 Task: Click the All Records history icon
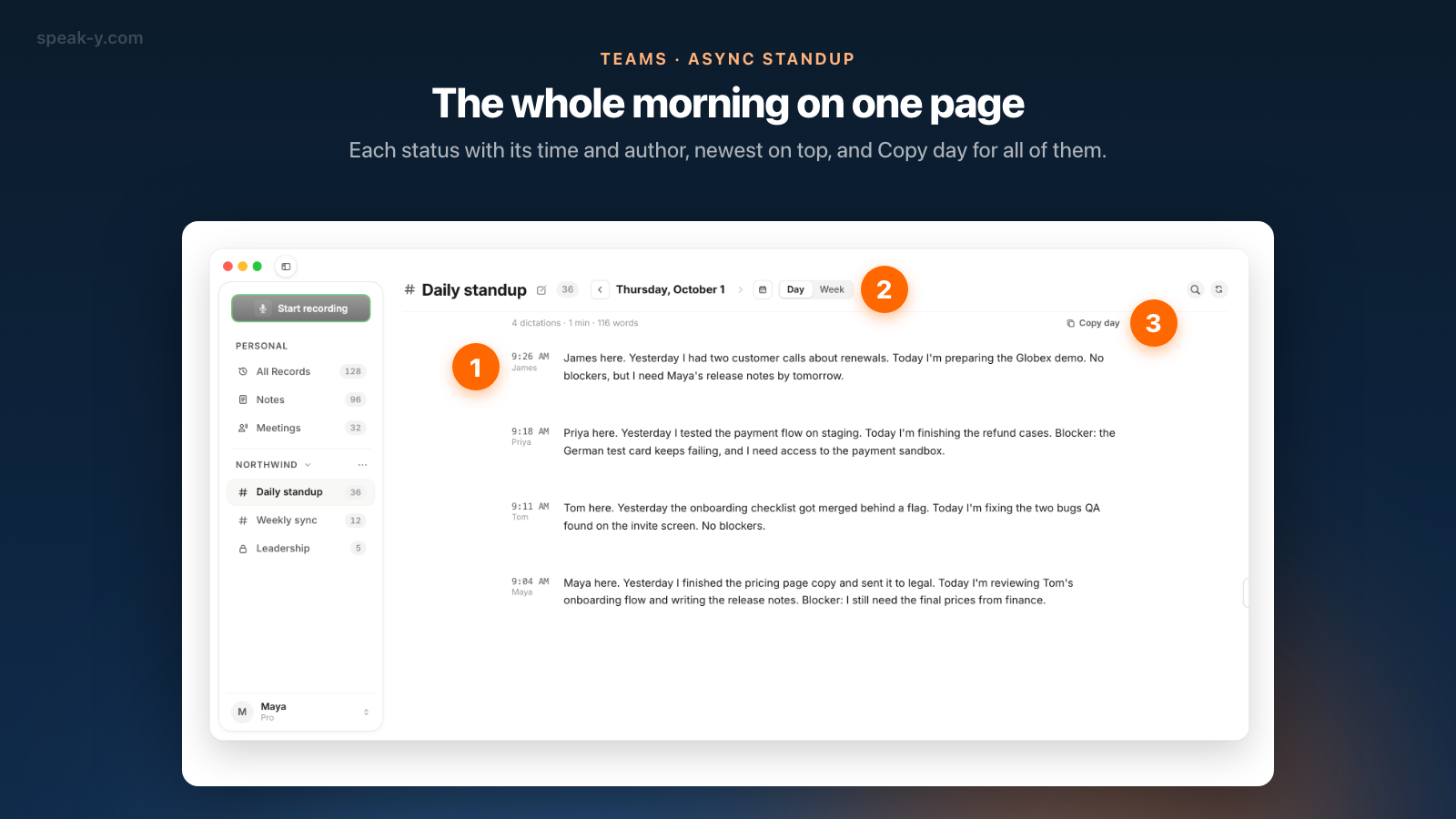coord(243,371)
